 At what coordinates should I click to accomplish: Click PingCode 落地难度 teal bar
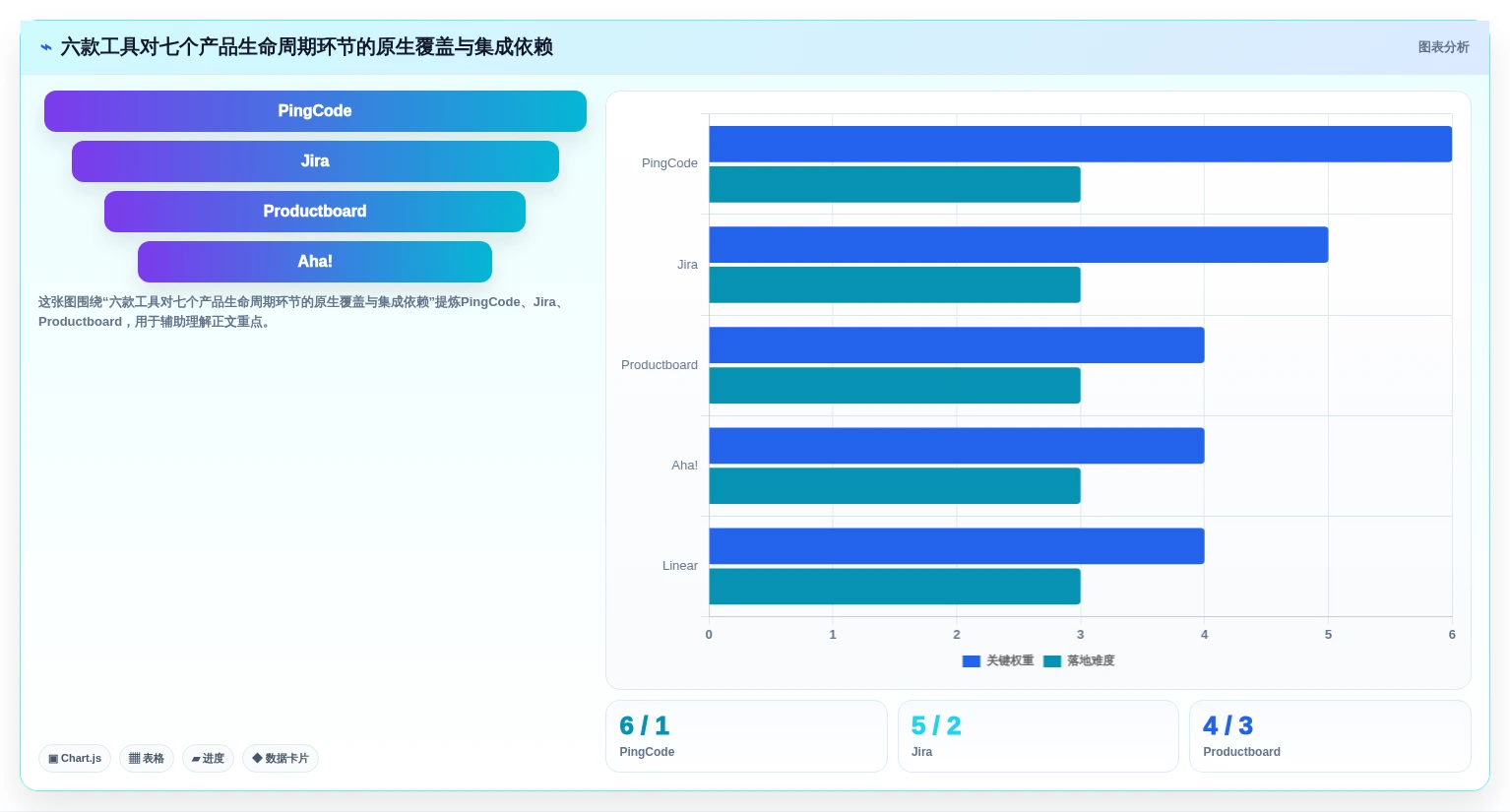pyautogui.click(x=895, y=184)
